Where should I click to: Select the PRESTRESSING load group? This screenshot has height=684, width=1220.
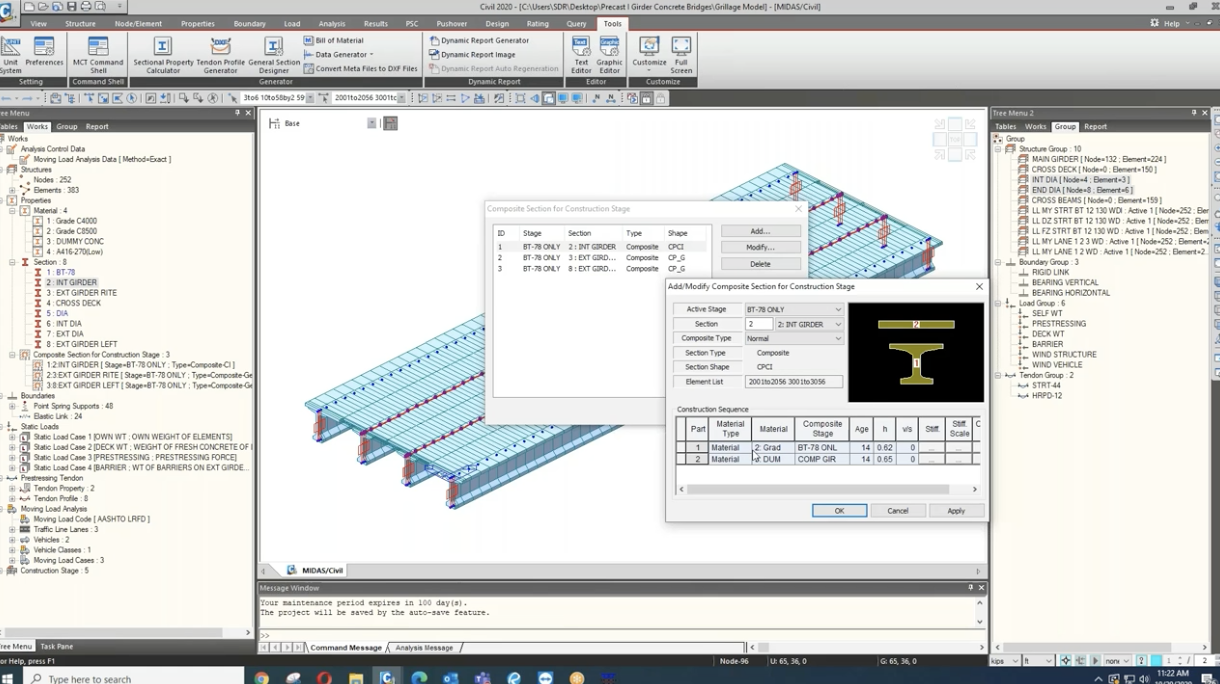click(1059, 324)
